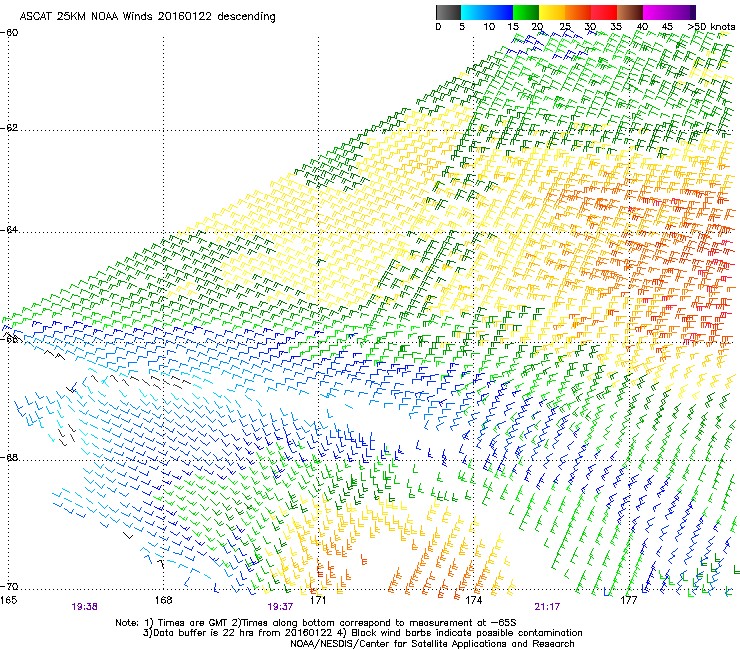Click the yellow 20-25 knots legend swatch
Image resolution: width=740 pixels, height=650 pixels.
point(552,12)
